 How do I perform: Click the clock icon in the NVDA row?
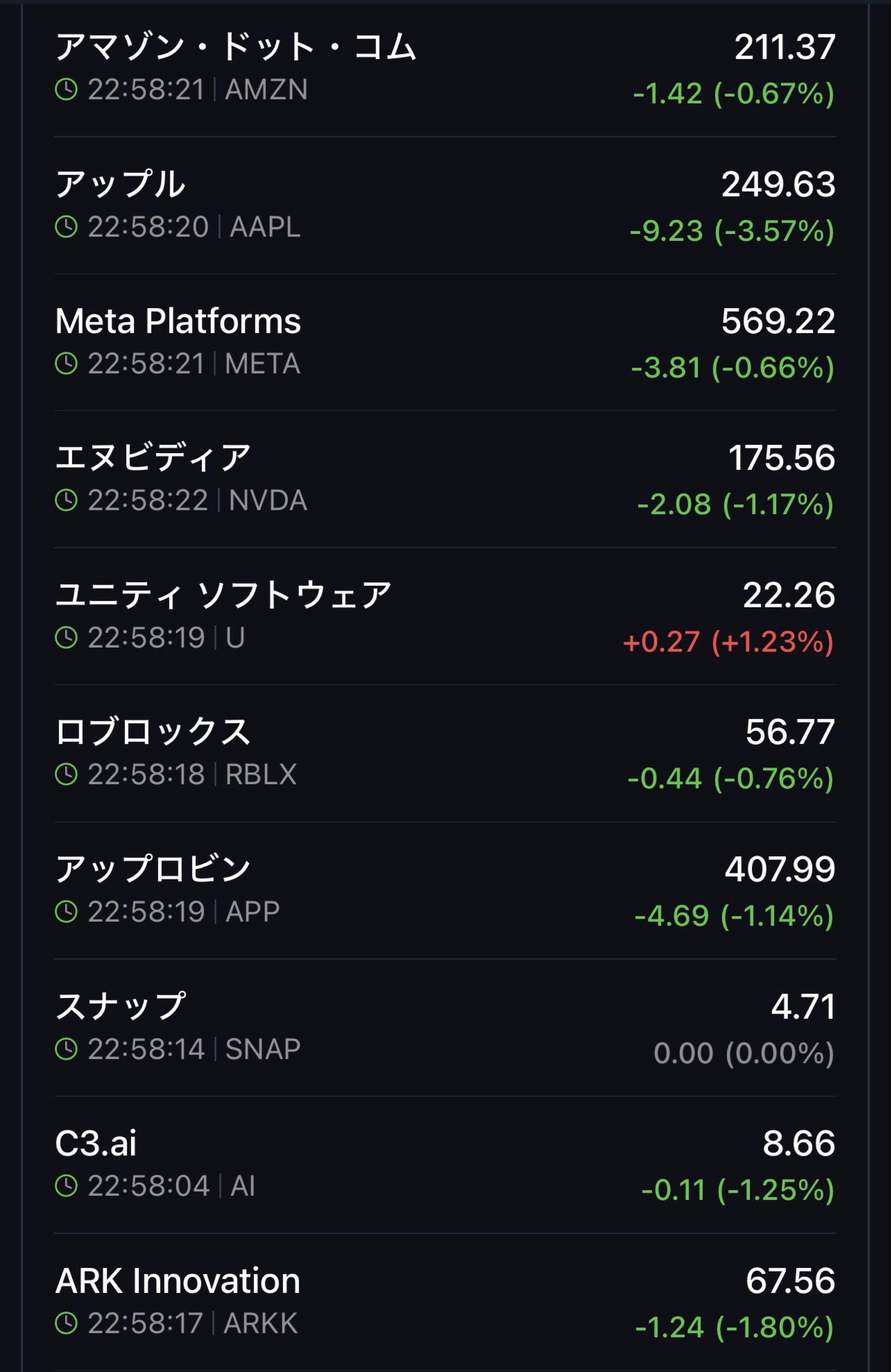click(66, 500)
